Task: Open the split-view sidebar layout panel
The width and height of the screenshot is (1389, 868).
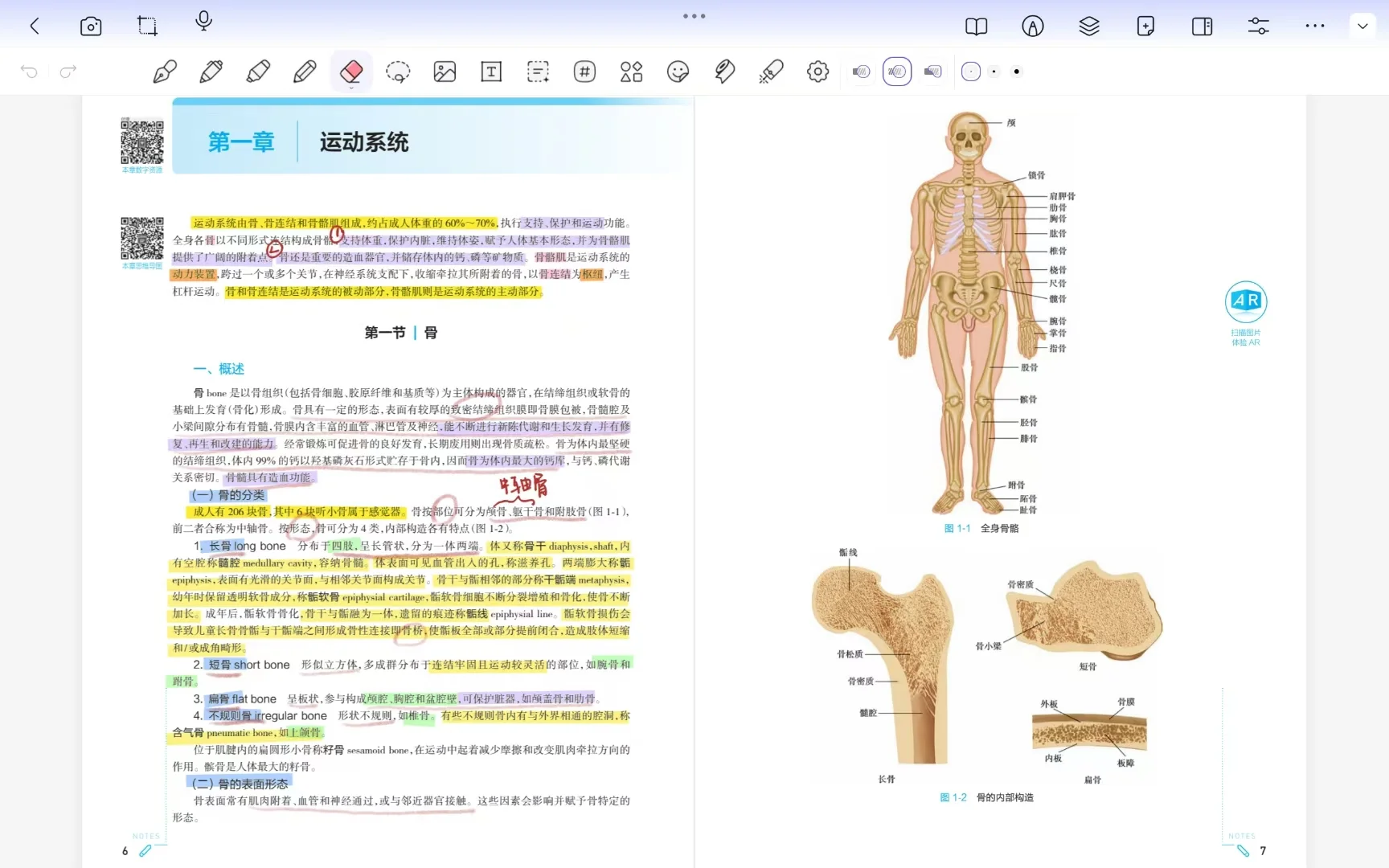Action: [1202, 26]
